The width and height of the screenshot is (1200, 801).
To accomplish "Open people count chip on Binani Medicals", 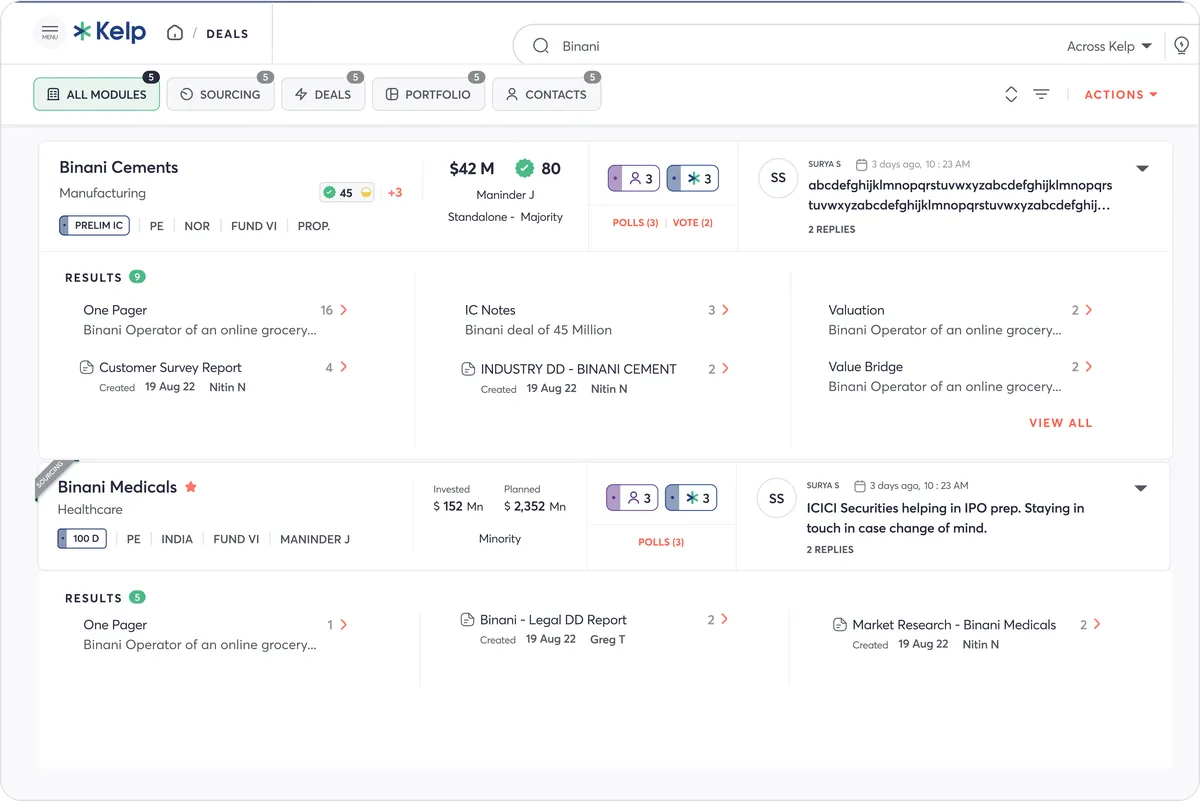I will [x=632, y=498].
